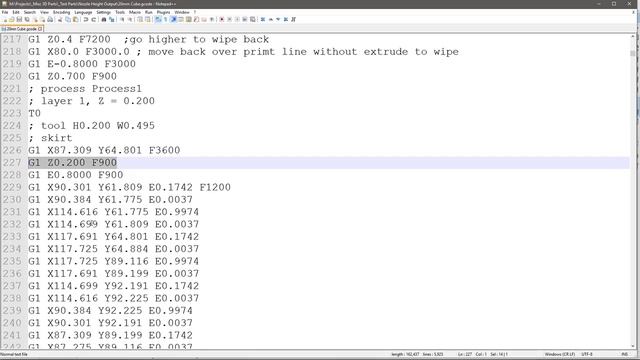Toggle synchronize horizontal scrolling
Screen dimensions: 640x360
148,20
